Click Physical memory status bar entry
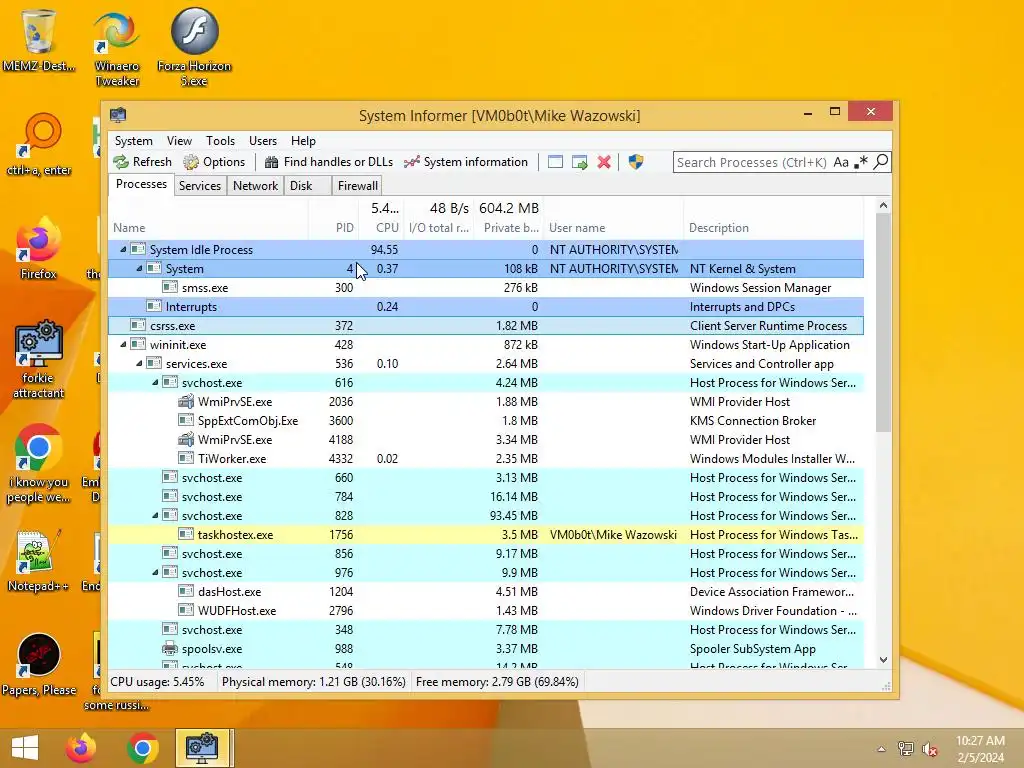Screen dimensions: 1024x768 click(x=313, y=682)
